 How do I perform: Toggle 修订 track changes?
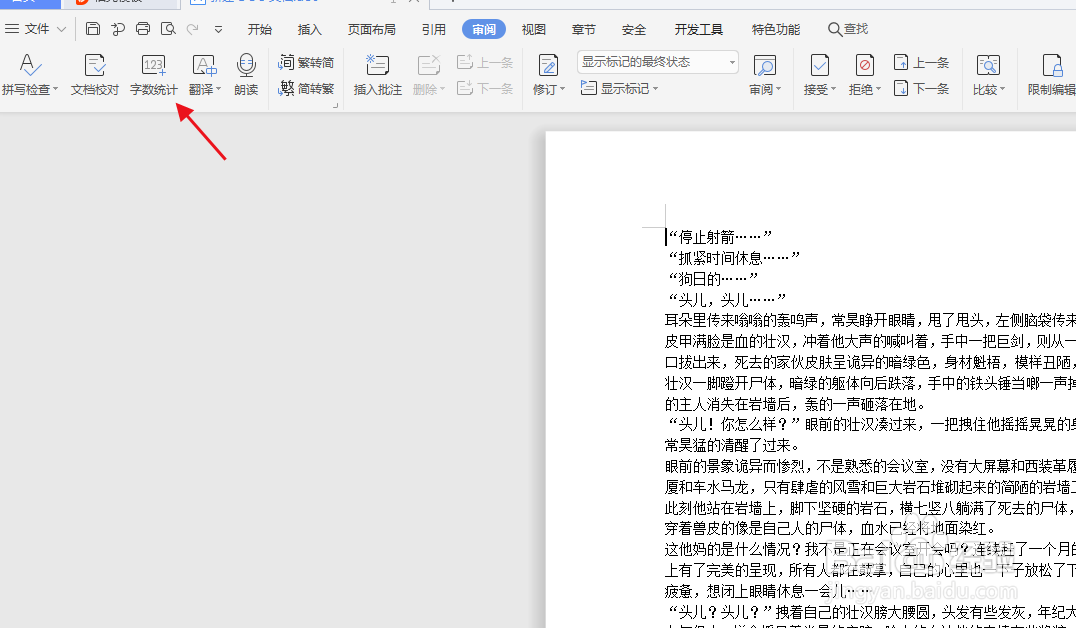548,66
